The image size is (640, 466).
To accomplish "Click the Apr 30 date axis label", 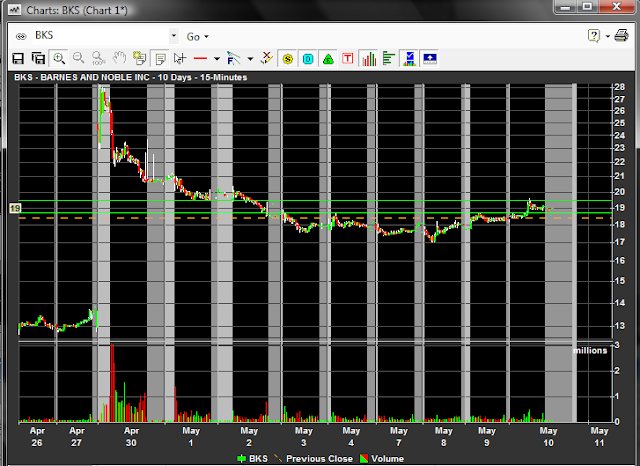I will coord(131,437).
